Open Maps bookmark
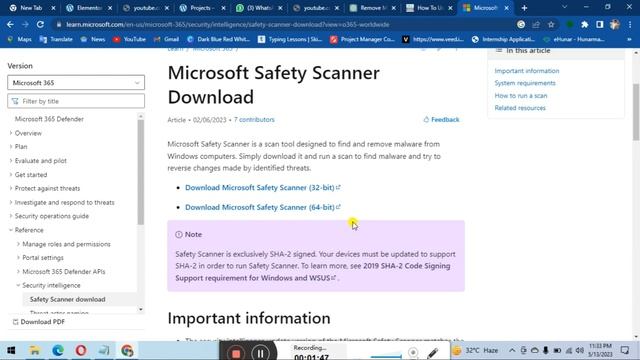 point(20,39)
